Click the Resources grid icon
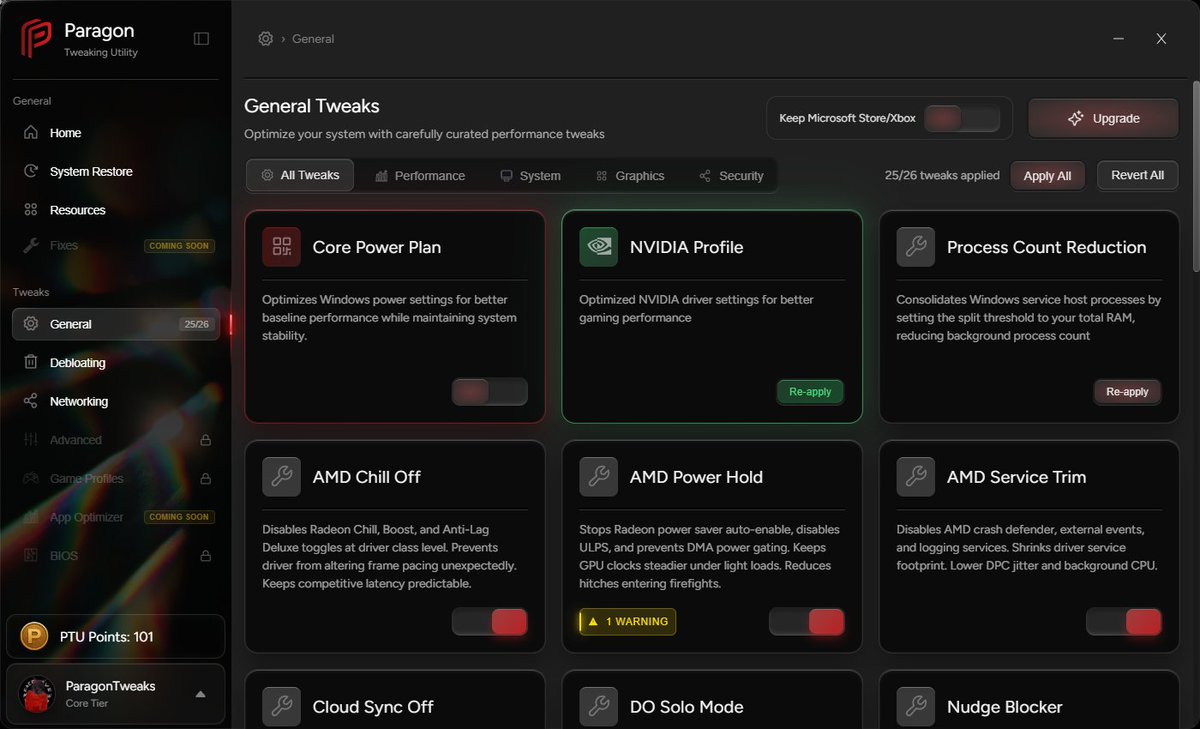This screenshot has width=1200, height=729. coord(31,210)
